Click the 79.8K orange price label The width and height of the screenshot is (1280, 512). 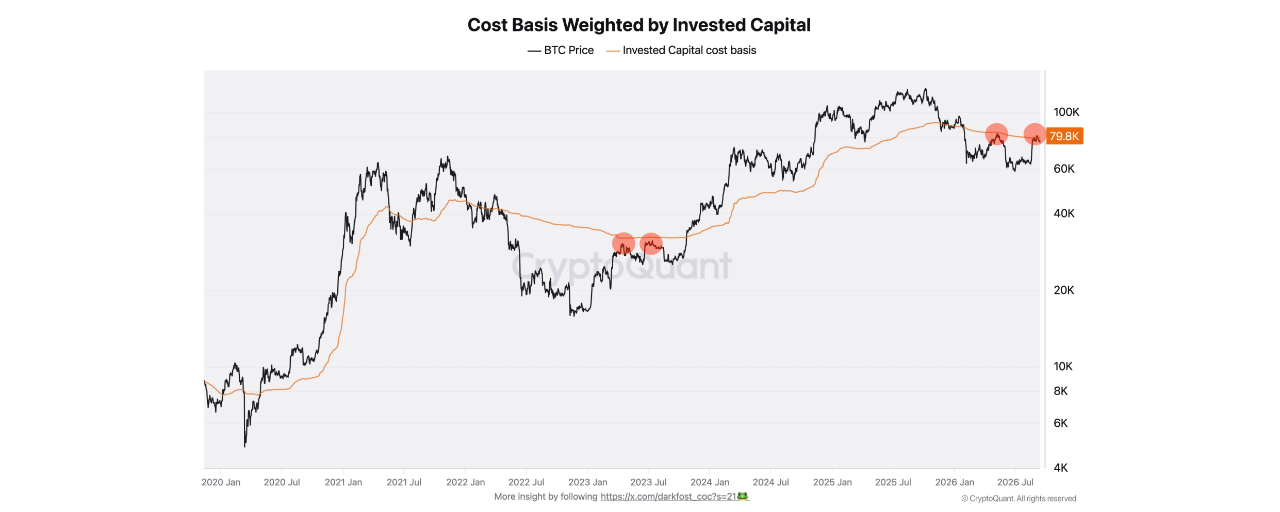coord(1065,136)
